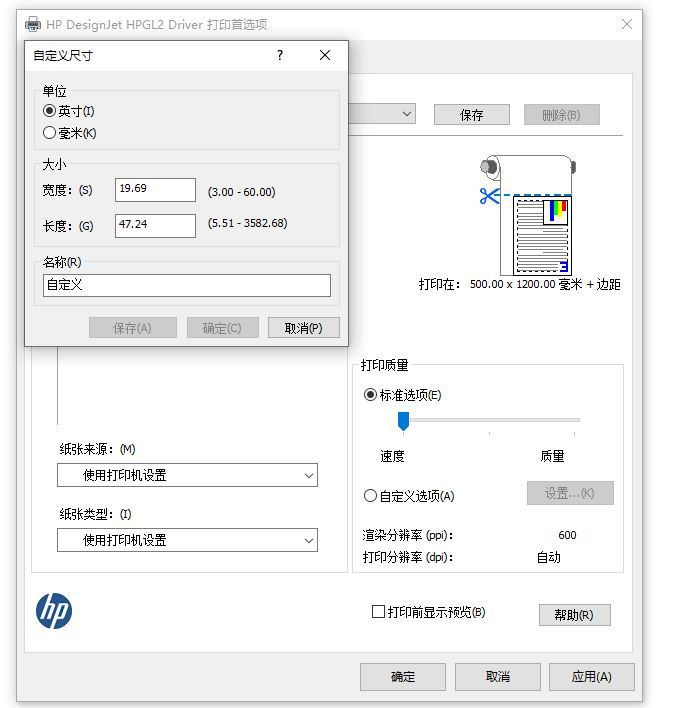
Task: Click the 删除(B) button
Action: [x=561, y=115]
